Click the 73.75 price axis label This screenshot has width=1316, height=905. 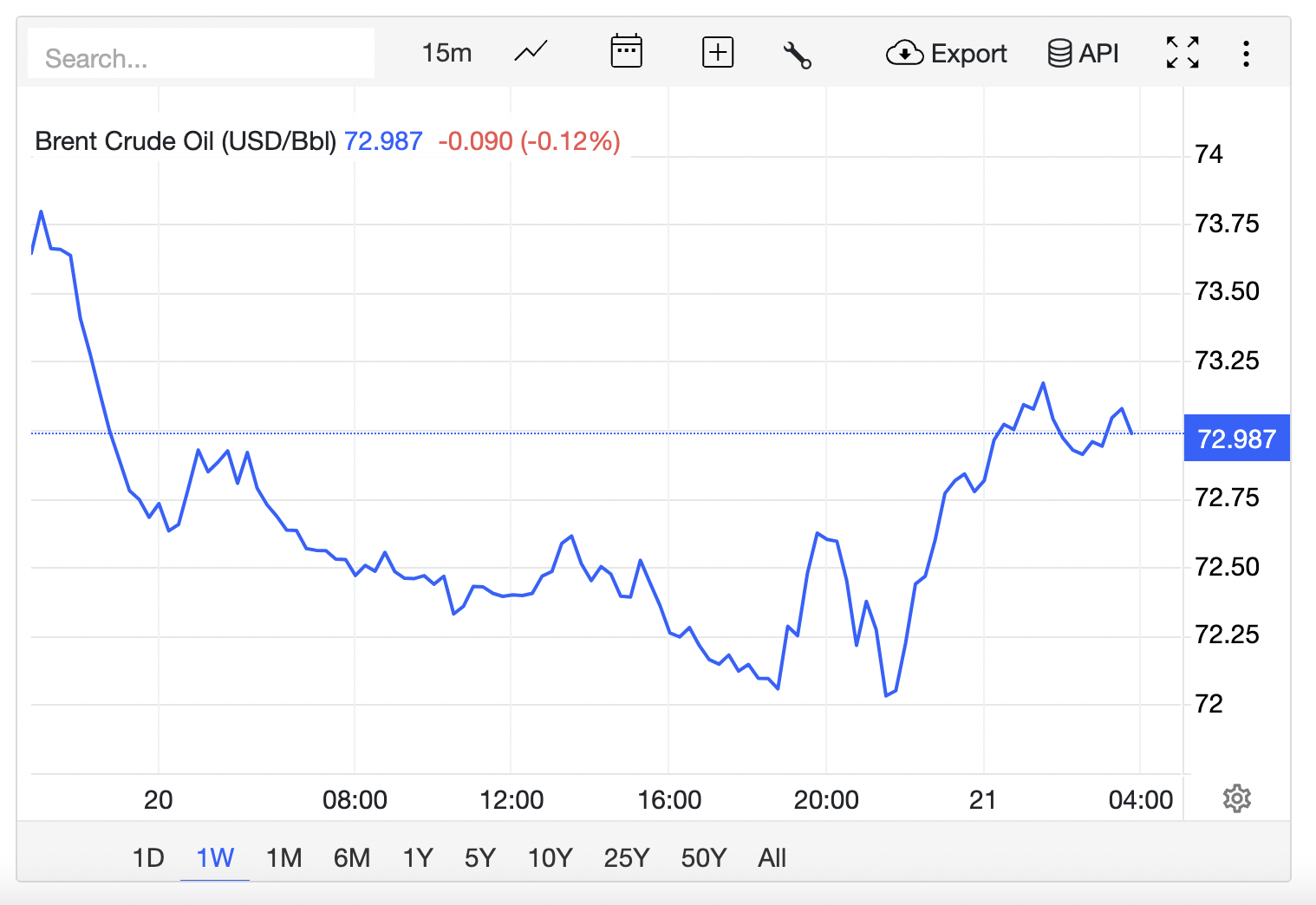[1227, 224]
